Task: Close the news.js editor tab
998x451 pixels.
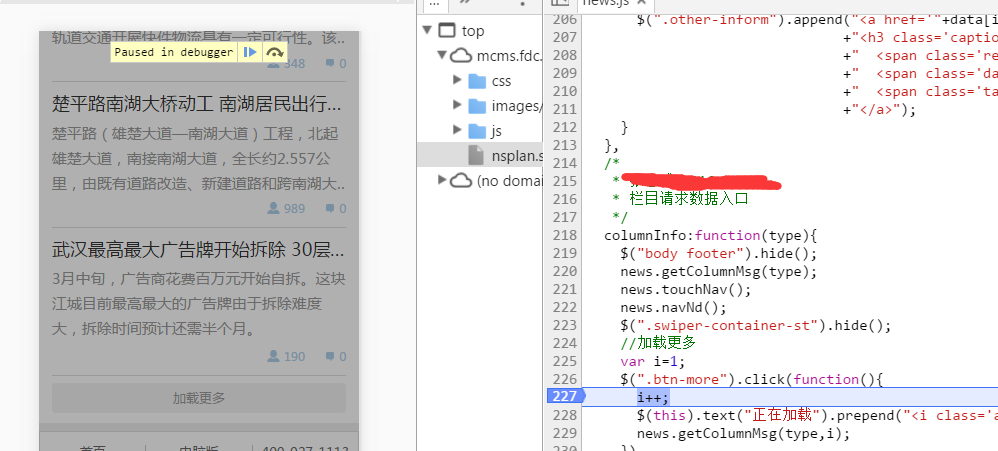Action: point(642,3)
